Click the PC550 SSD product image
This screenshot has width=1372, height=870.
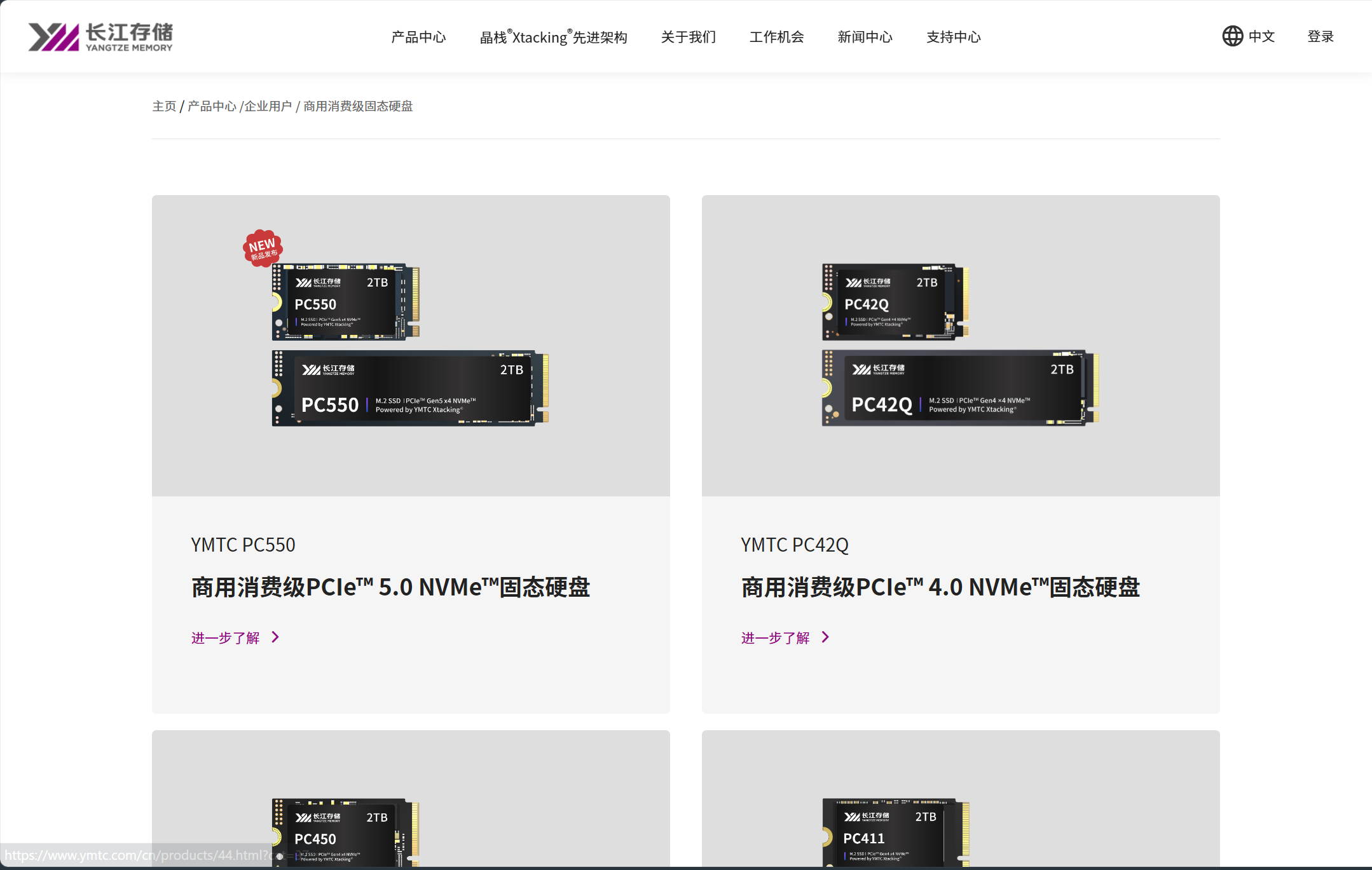(x=411, y=344)
